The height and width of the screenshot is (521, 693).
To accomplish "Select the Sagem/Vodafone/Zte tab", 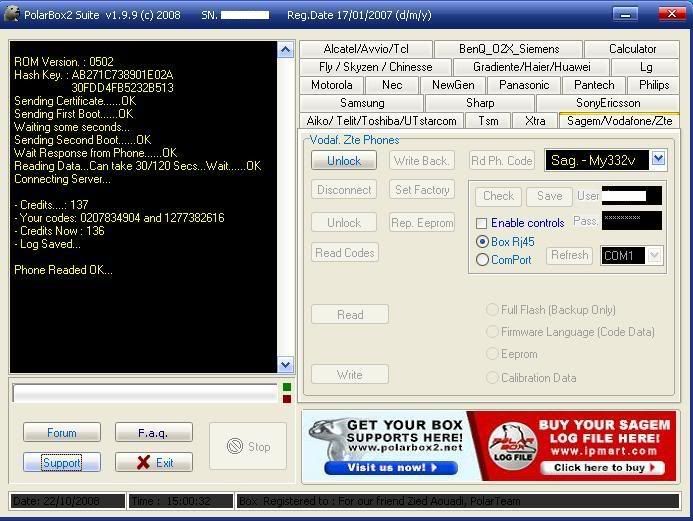I will pyautogui.click(x=619, y=121).
